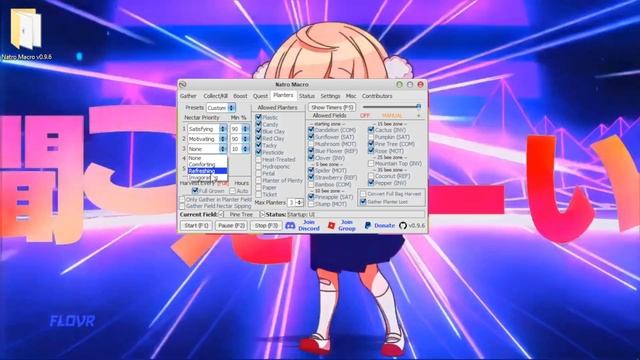Screen dimensions: 640x360
Task: Toggle the Pesticide planter checkbox
Action: (x=258, y=152)
